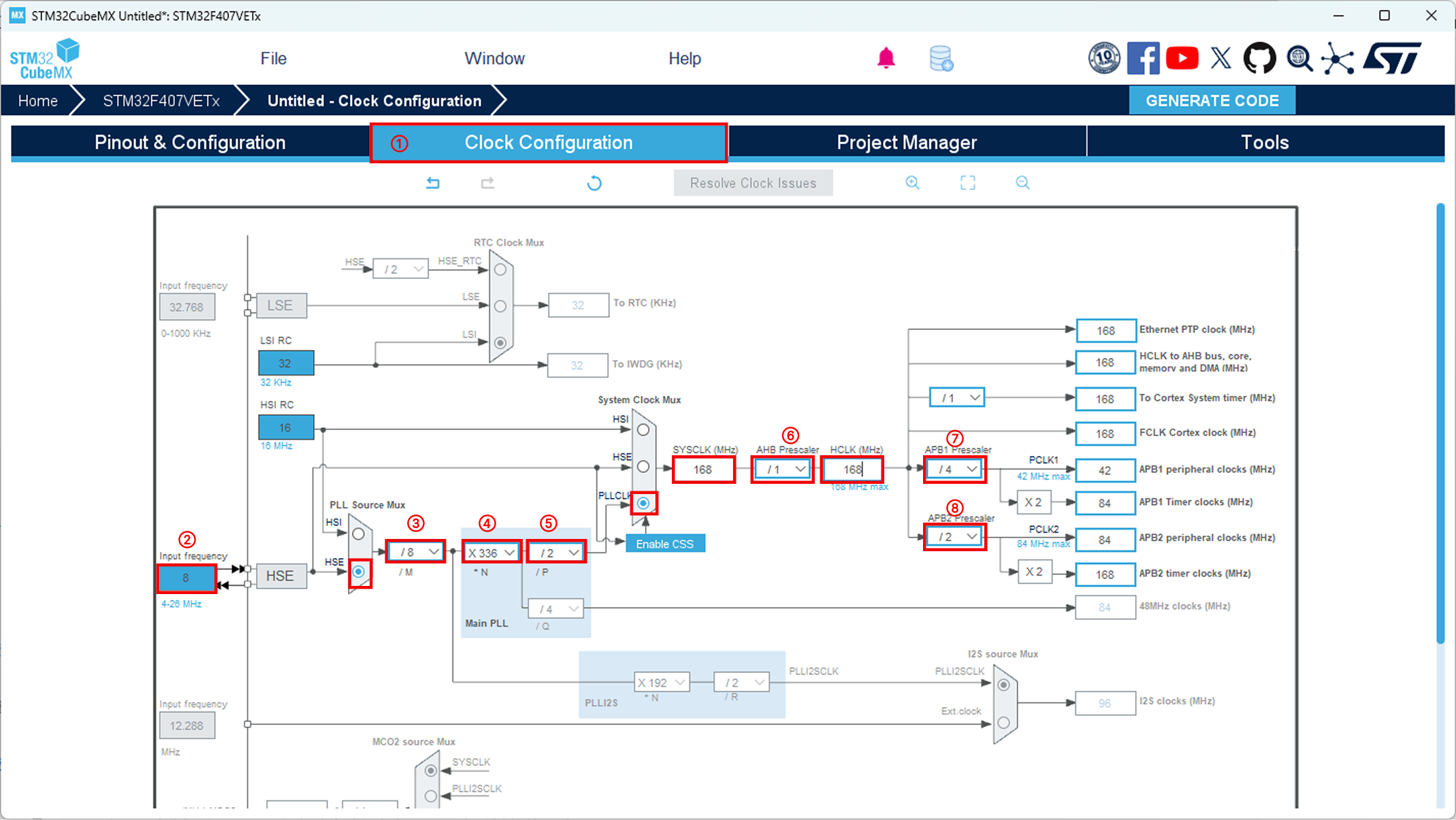Open the PLL /Q divider dropdown
This screenshot has width=1456, height=820.
pyautogui.click(x=556, y=608)
